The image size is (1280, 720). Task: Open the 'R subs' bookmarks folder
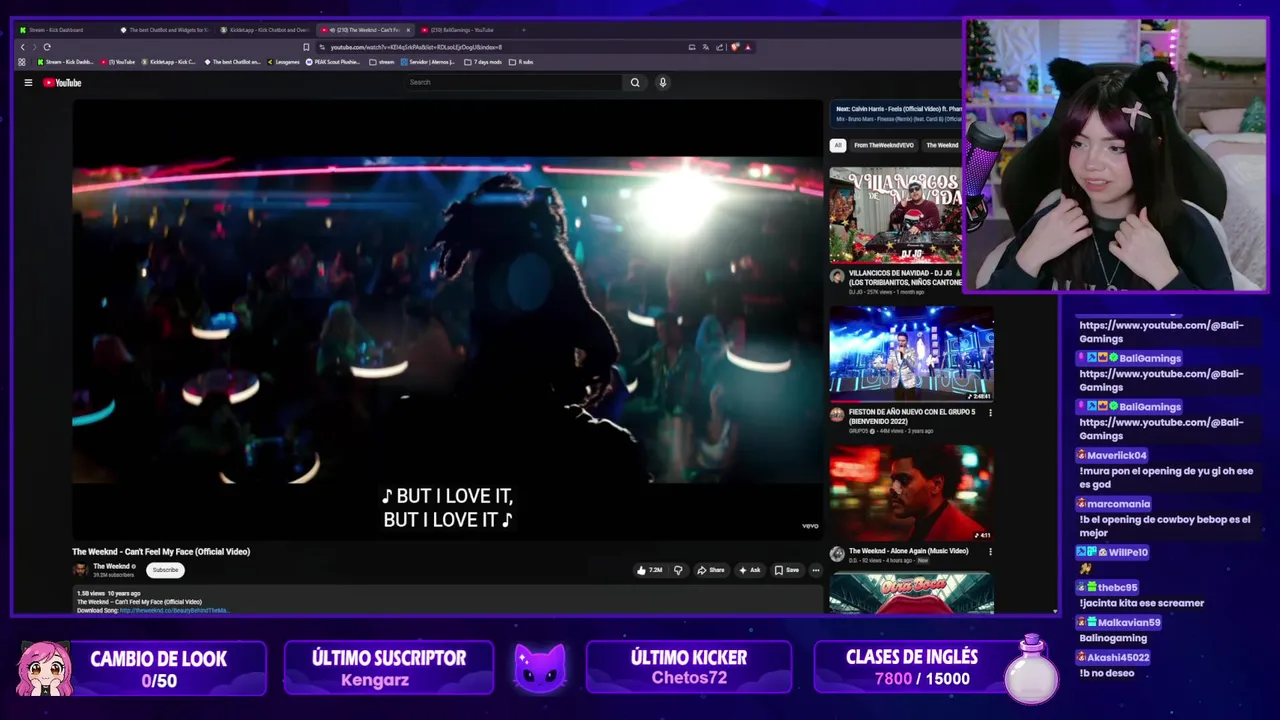[521, 62]
